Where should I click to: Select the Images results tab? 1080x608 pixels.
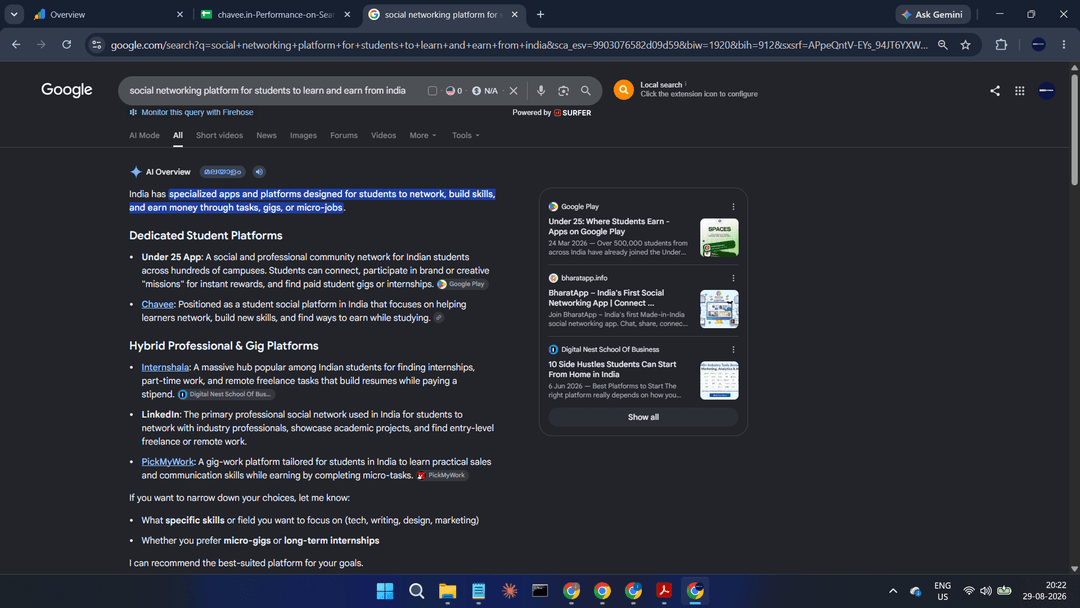pyautogui.click(x=303, y=136)
